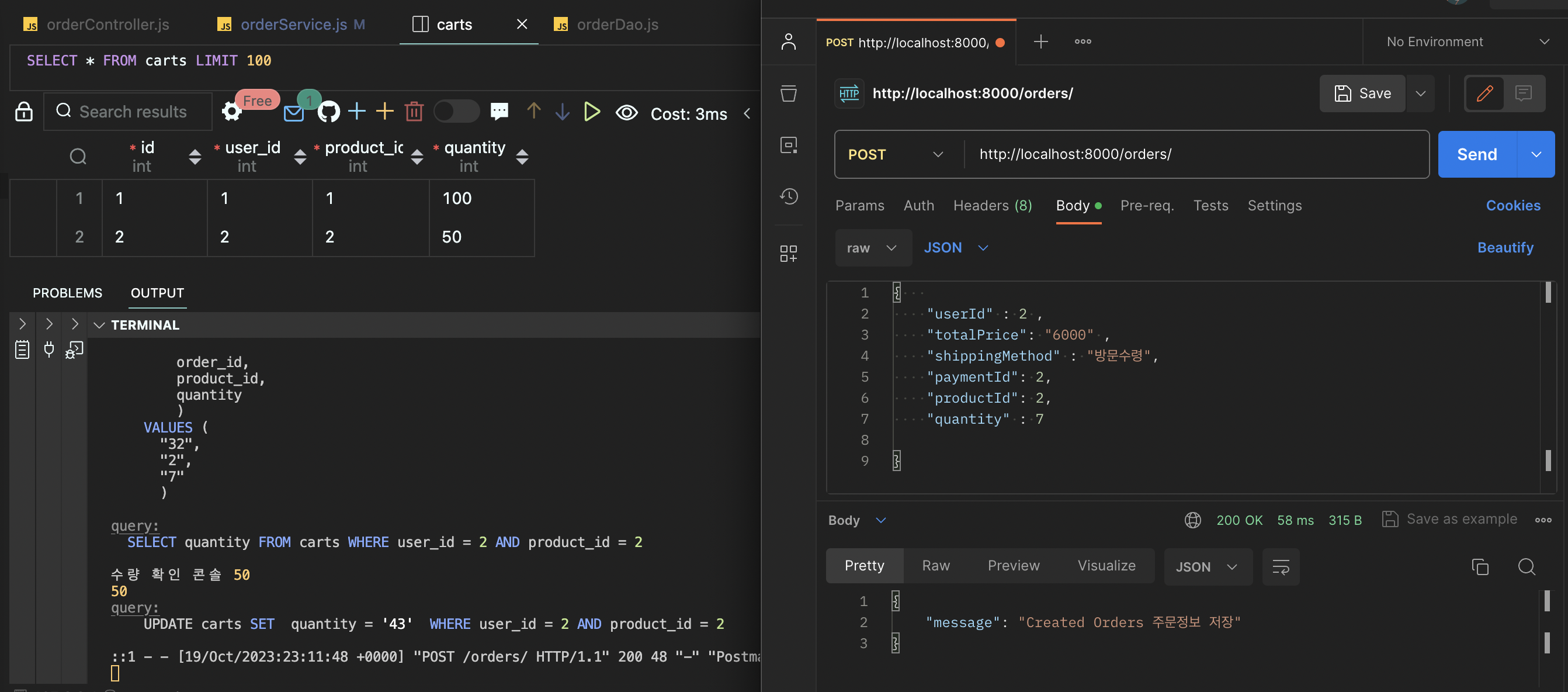Toggle the switch in the results toolbar
The height and width of the screenshot is (692, 1568).
(456, 112)
